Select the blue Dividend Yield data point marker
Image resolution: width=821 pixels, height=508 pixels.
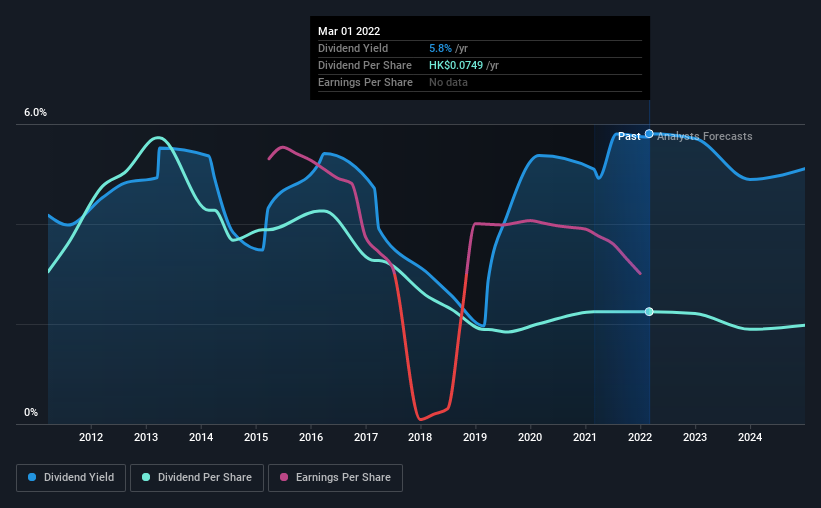click(x=649, y=134)
